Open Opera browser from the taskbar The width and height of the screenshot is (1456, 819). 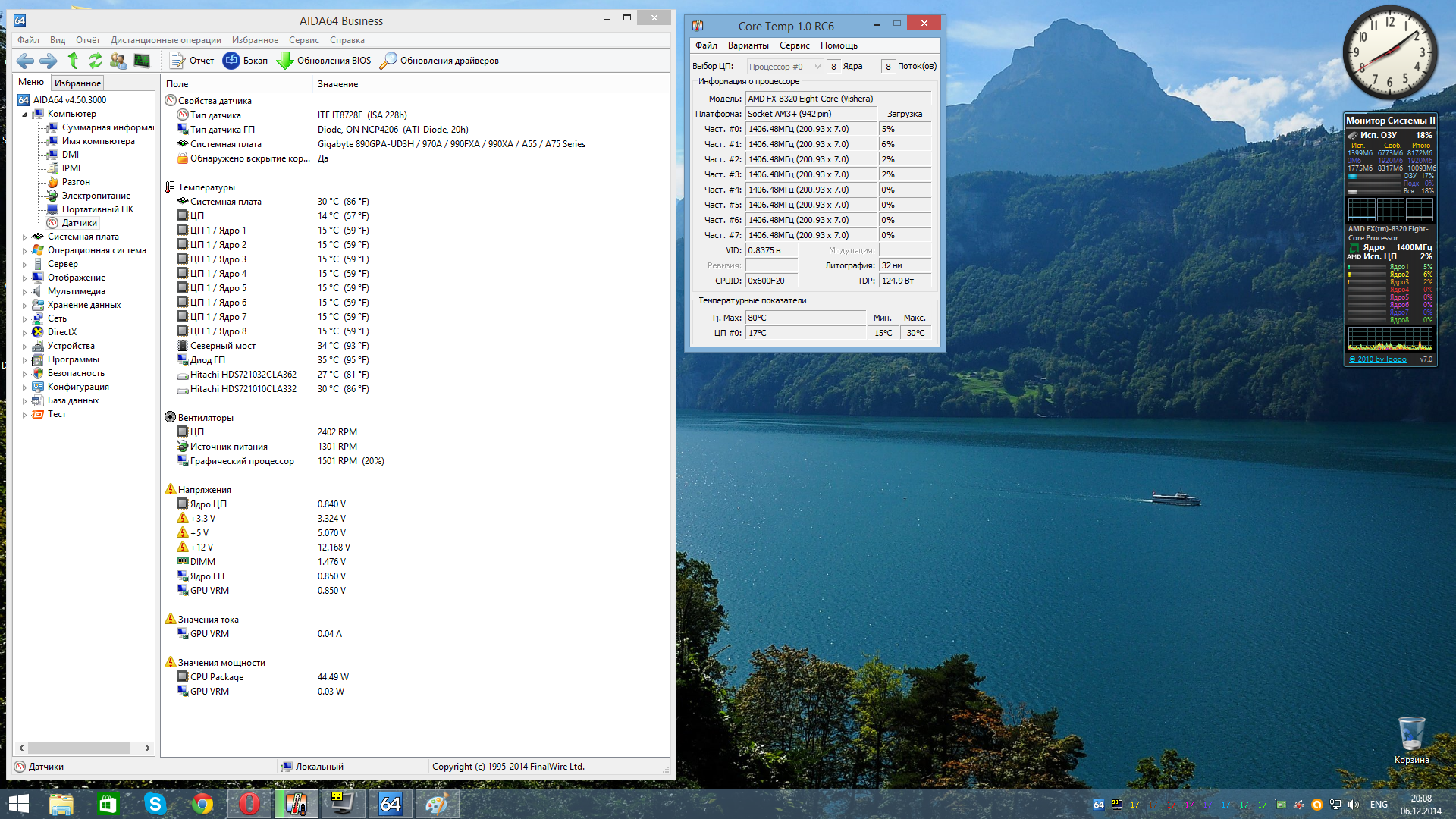[x=249, y=804]
